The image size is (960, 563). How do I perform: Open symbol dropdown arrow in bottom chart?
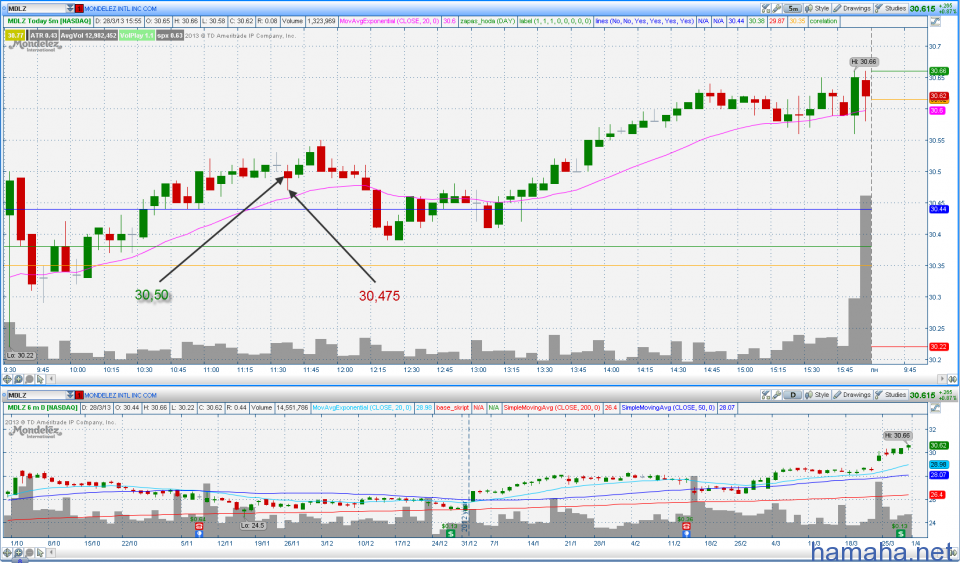click(x=69, y=395)
